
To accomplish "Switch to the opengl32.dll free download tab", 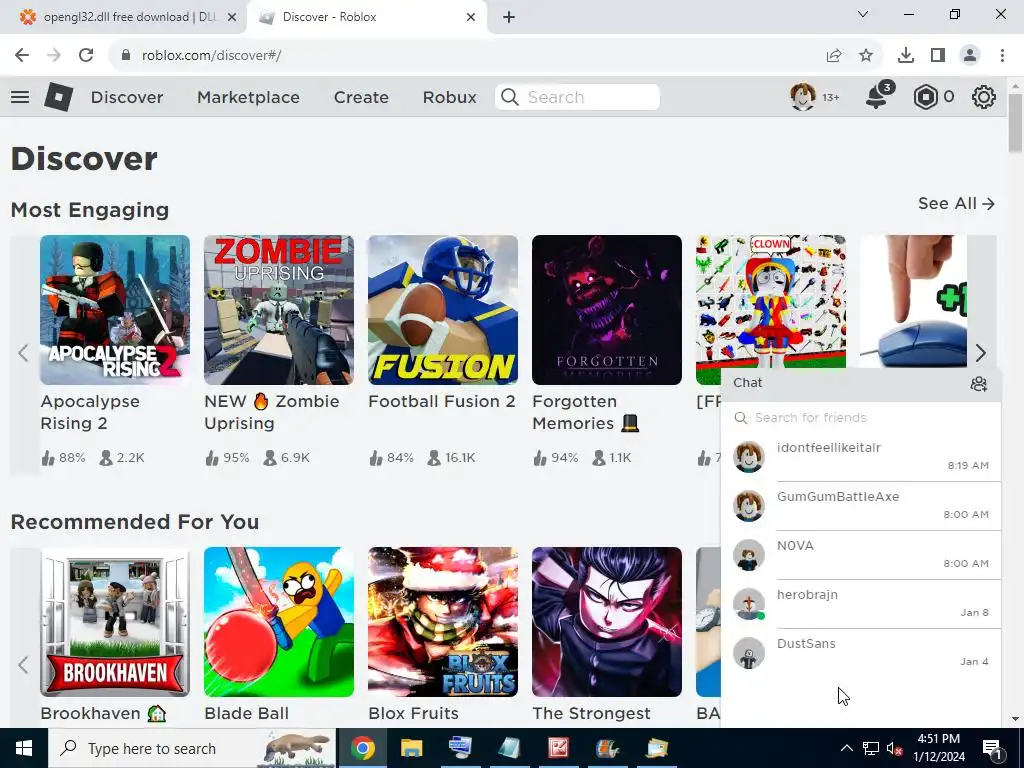I will tap(123, 17).
